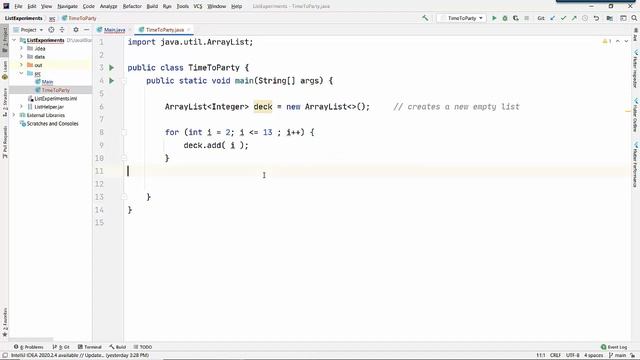This screenshot has height=360, width=640.
Task: Open the Event Log
Action: tap(614, 347)
